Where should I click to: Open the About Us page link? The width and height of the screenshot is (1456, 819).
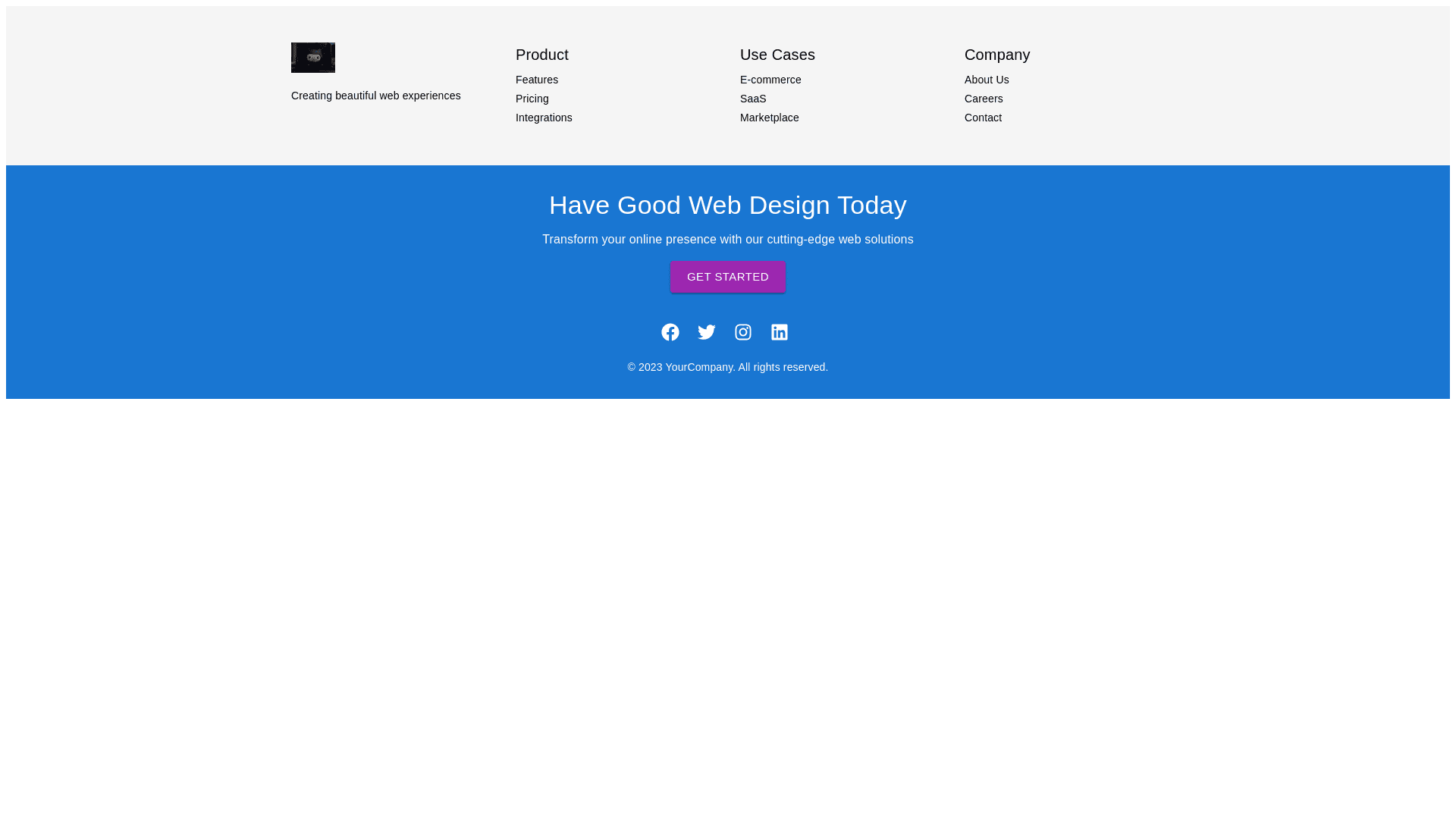(x=987, y=80)
